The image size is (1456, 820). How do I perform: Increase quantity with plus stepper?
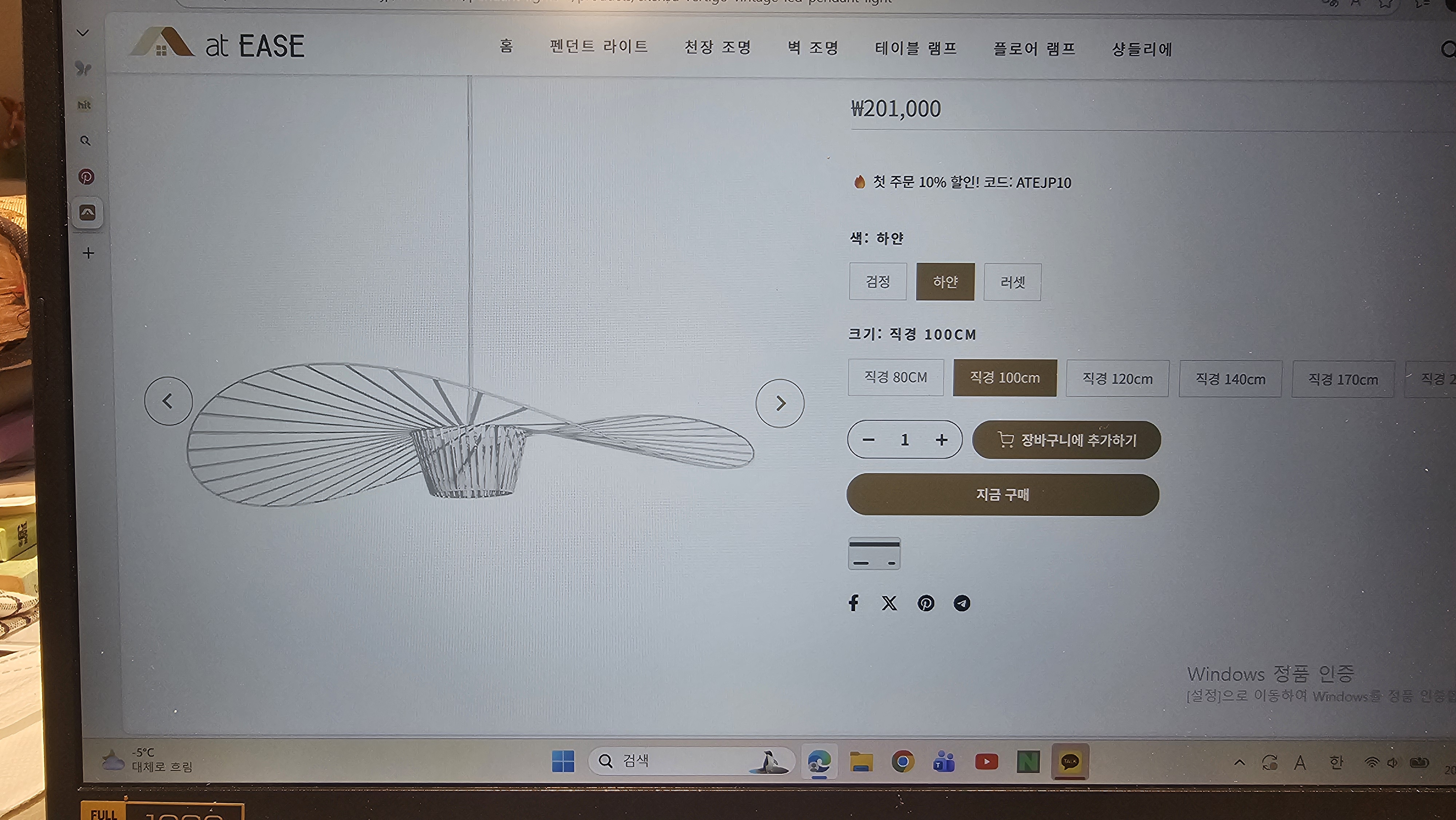point(941,440)
